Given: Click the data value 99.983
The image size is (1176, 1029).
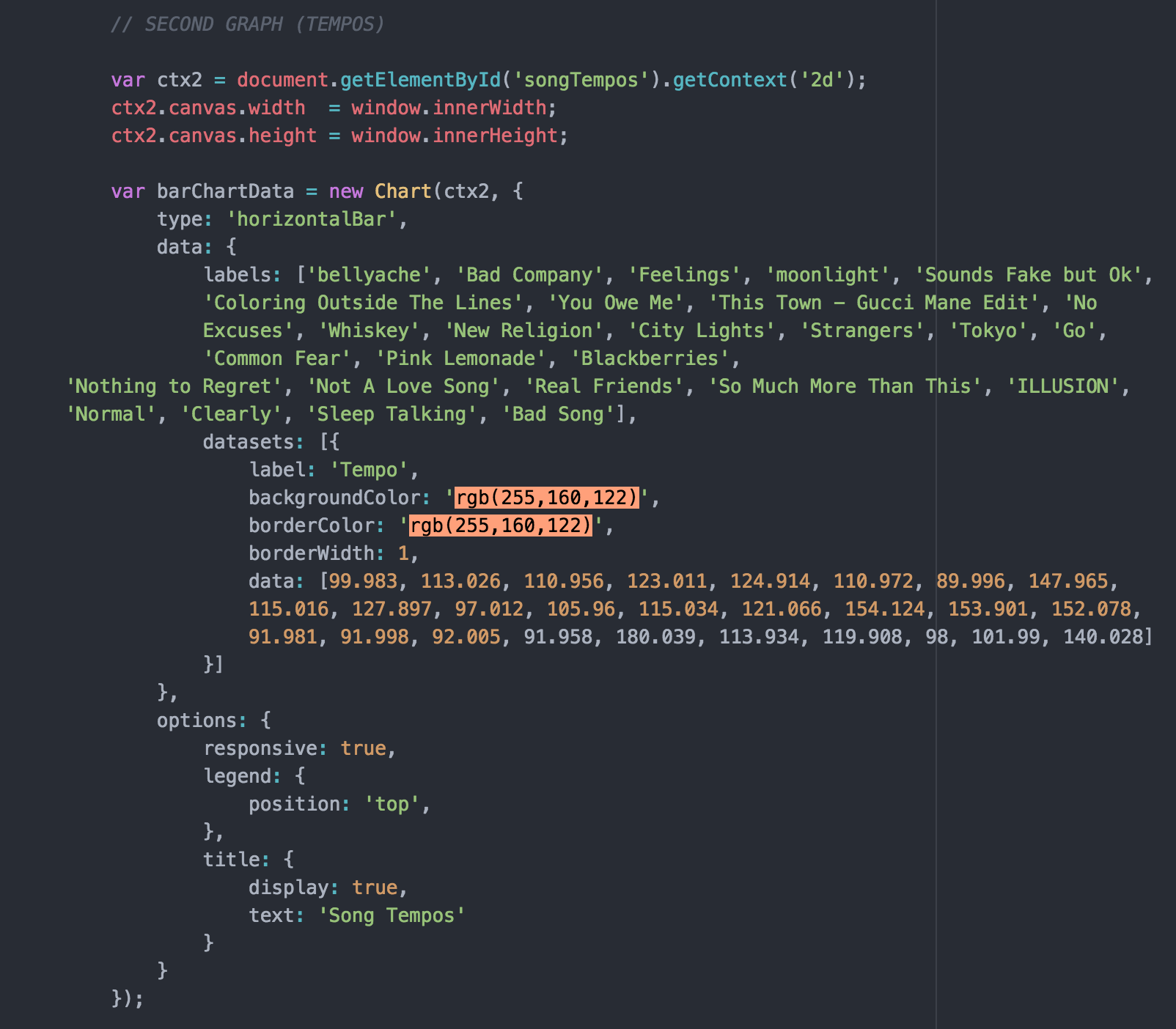Looking at the screenshot, I should click(363, 581).
